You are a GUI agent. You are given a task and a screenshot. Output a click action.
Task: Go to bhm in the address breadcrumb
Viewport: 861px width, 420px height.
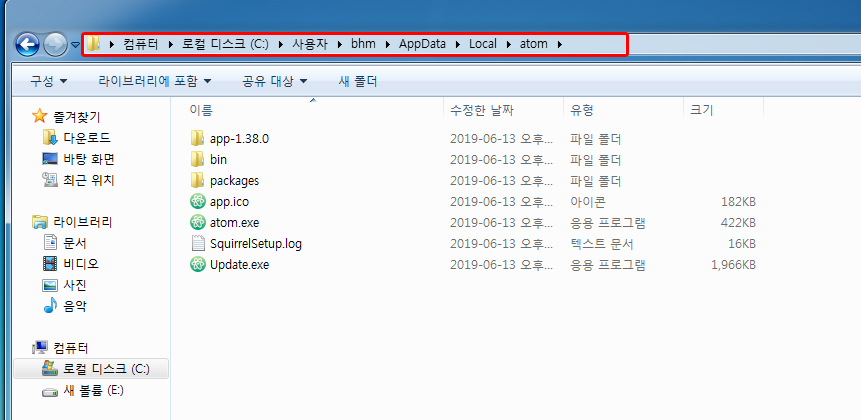click(364, 44)
